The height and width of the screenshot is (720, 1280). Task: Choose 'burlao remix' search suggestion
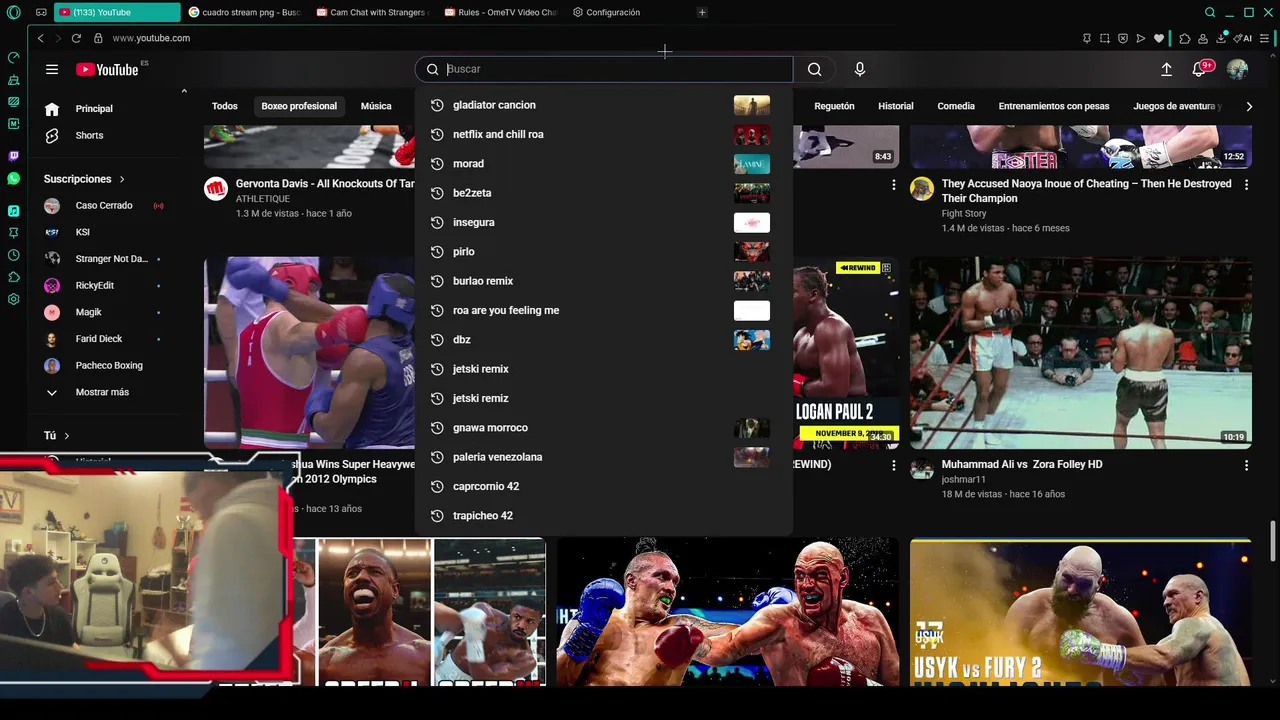click(603, 281)
